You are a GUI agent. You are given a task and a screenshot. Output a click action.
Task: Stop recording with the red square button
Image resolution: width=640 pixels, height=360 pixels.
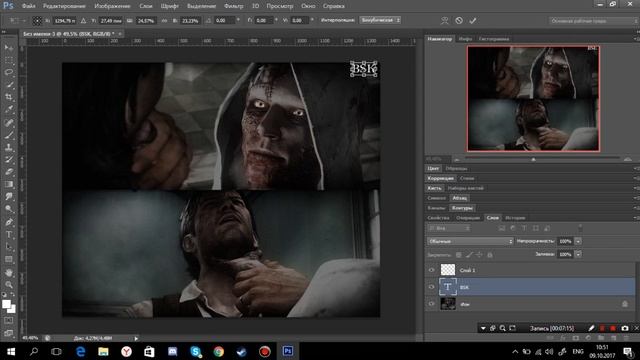[x=613, y=328]
